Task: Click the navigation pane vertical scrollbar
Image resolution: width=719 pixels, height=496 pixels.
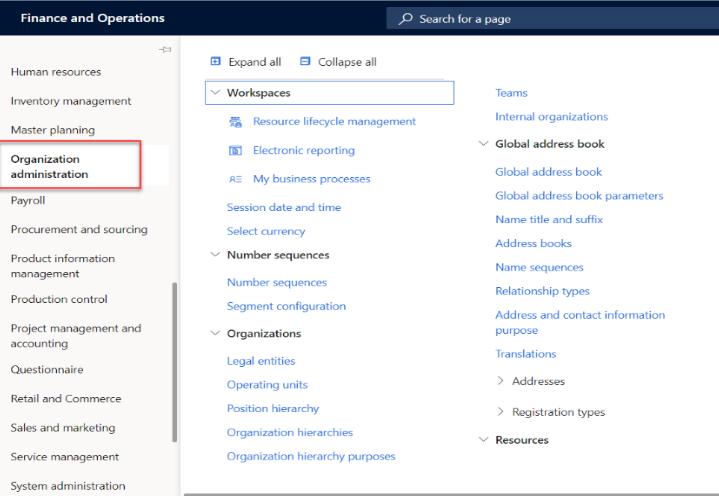Action: 175,362
